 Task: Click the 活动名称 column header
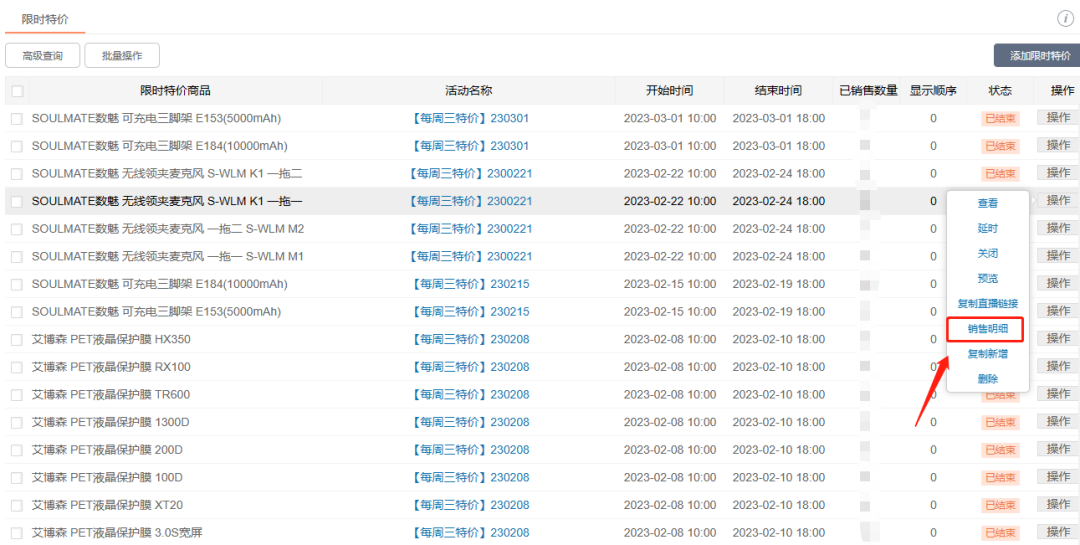click(469, 91)
